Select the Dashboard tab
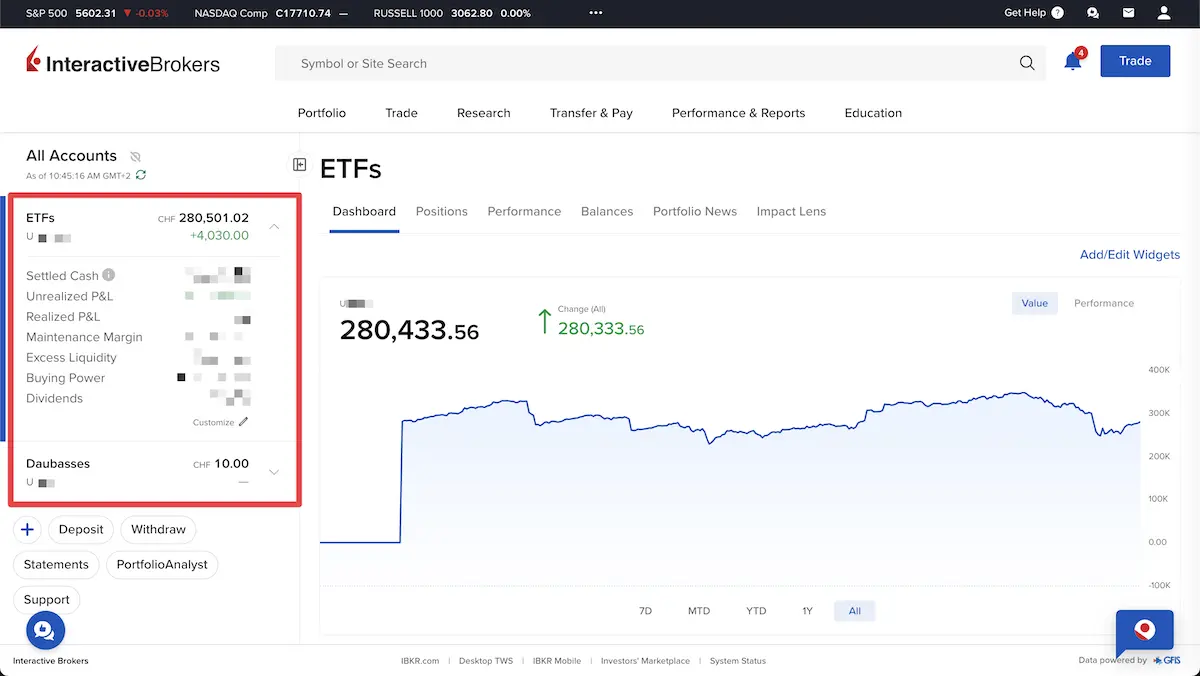Screen dimensions: 1200x676 point(364,212)
